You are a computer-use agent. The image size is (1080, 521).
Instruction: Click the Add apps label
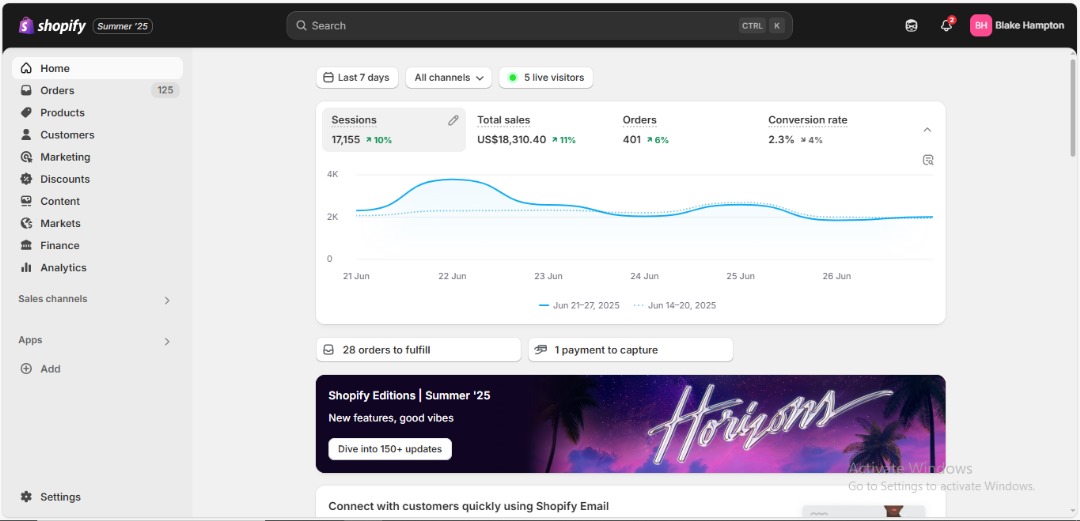click(x=50, y=368)
